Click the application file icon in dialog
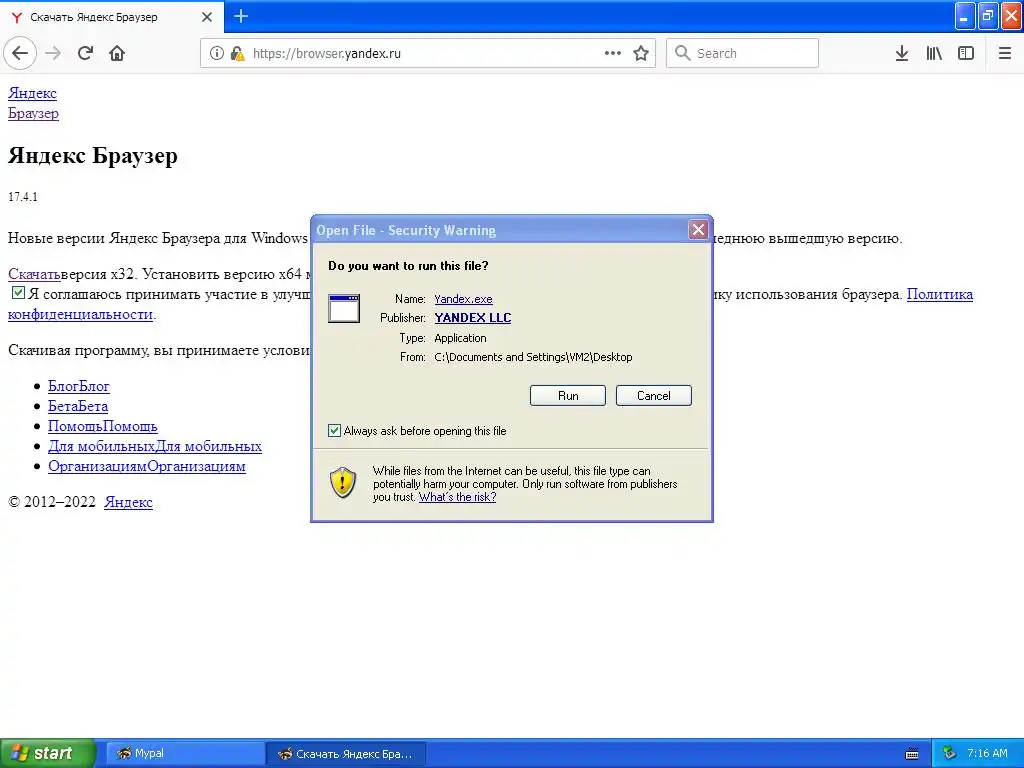This screenshot has height=768, width=1024. (x=344, y=309)
